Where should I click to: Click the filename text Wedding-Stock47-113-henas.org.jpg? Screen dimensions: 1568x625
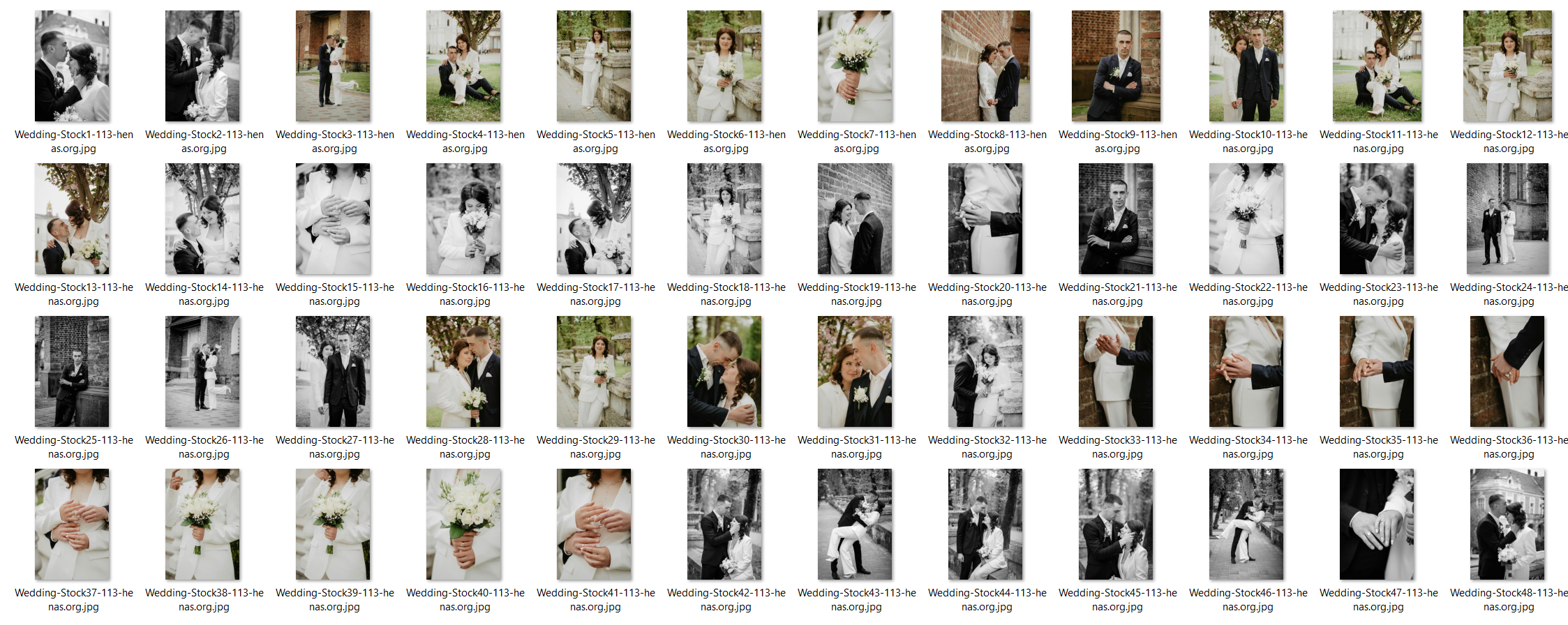click(1379, 600)
